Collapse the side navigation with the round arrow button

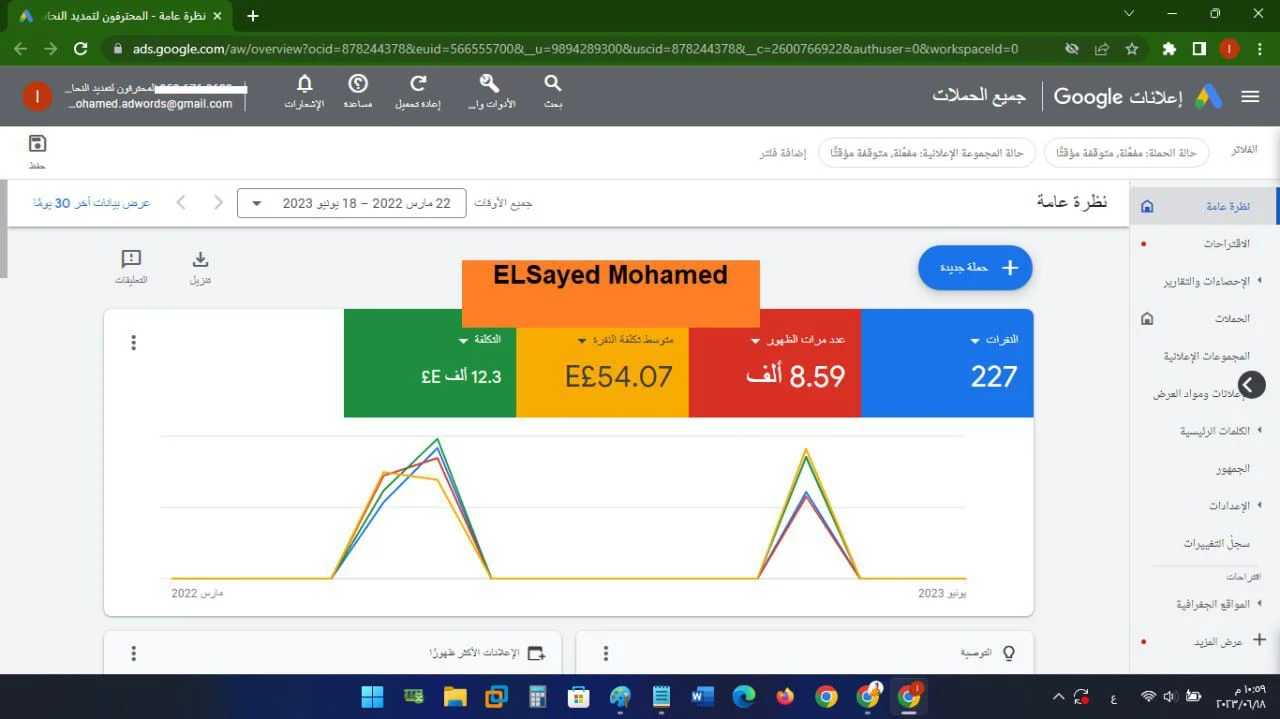pyautogui.click(x=1251, y=384)
